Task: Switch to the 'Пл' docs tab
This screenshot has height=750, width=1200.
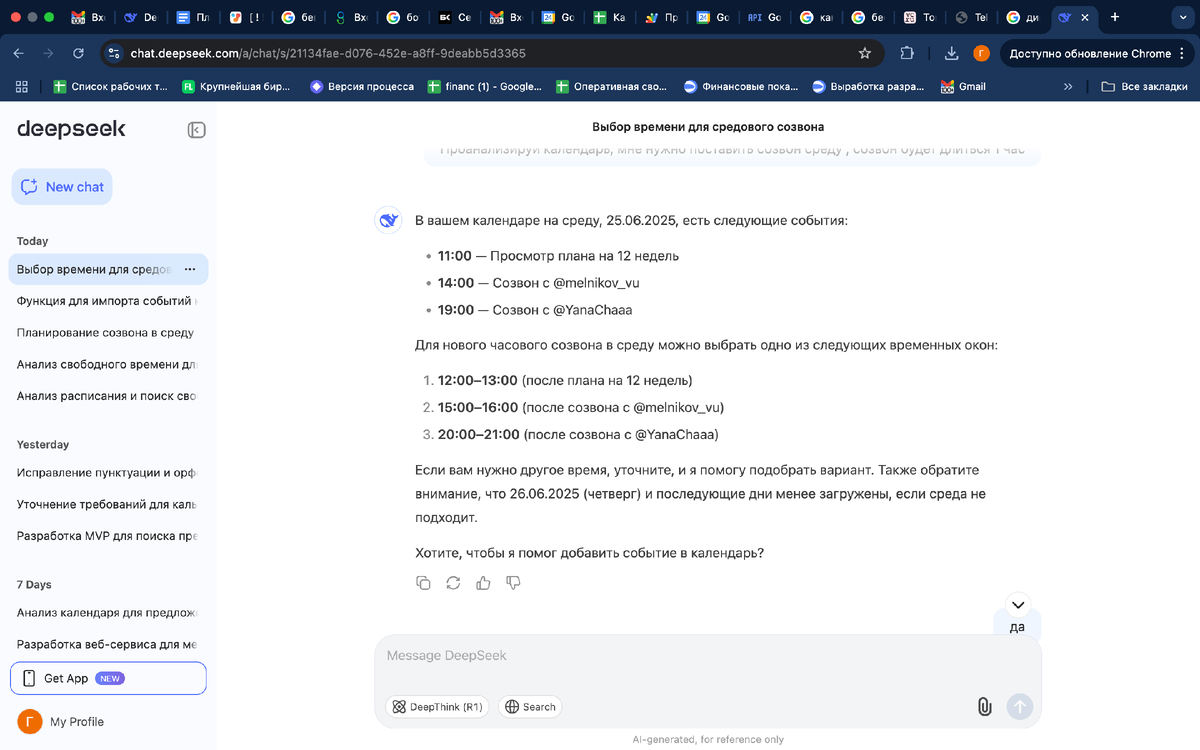Action: [194, 17]
